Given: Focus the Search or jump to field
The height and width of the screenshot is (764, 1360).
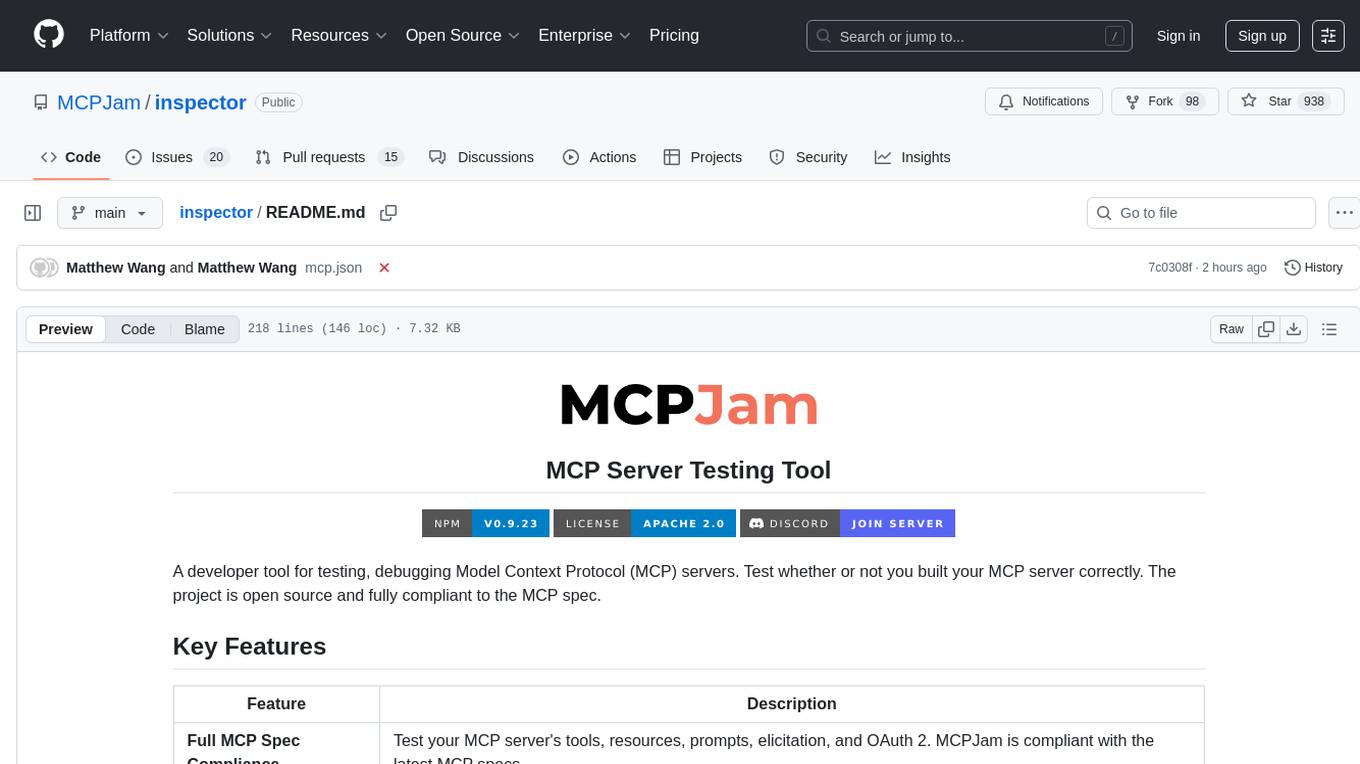Looking at the screenshot, I should tap(968, 36).
